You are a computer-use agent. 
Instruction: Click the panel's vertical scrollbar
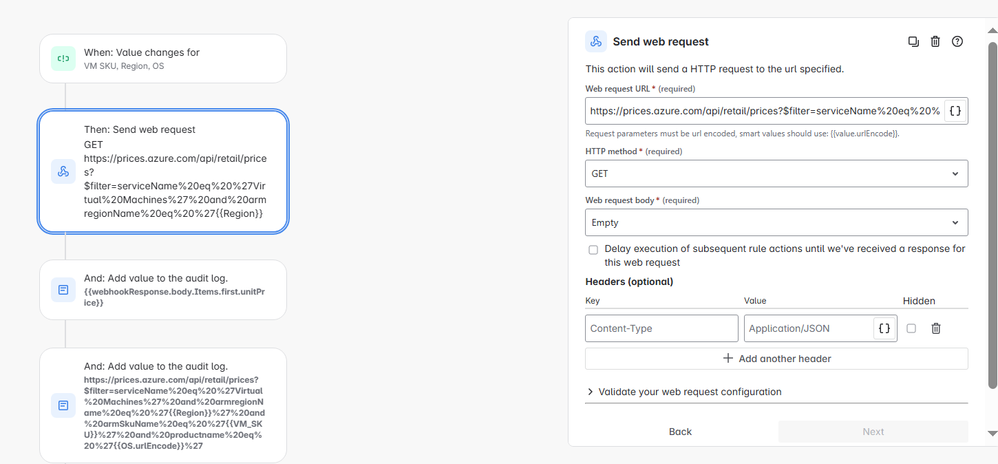(992, 215)
